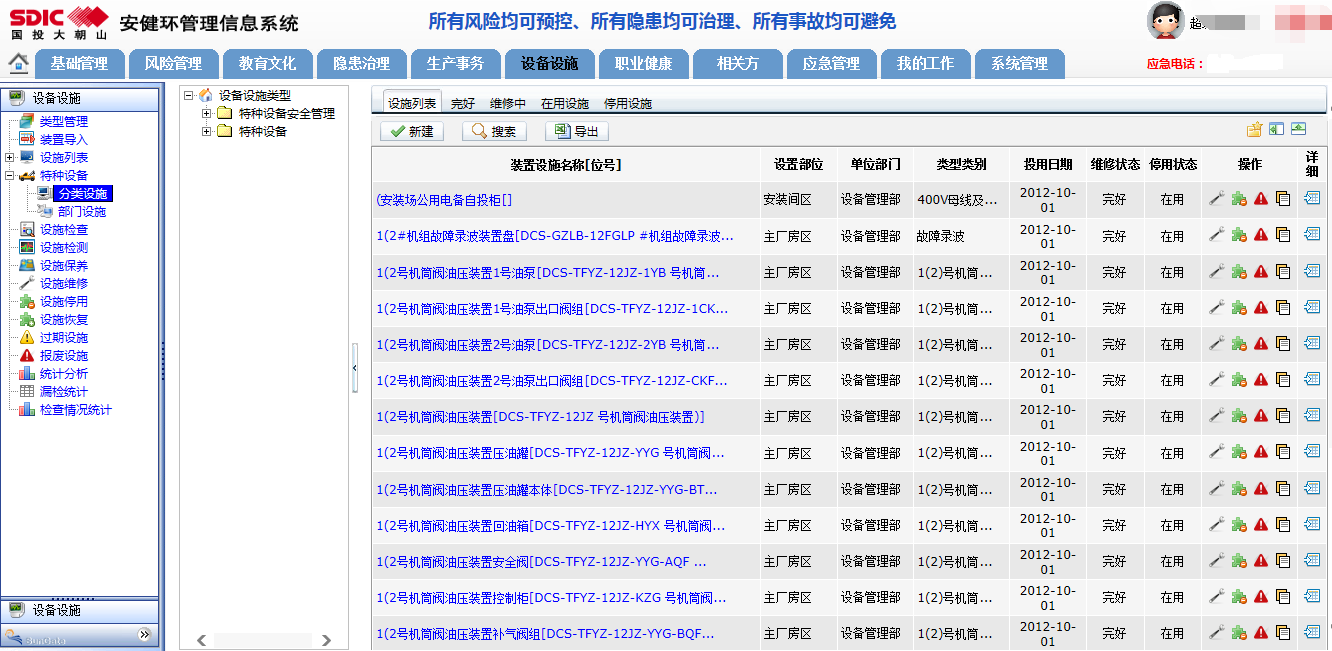1332x651 pixels.
Task: Click the 导出 export button
Action: click(x=577, y=132)
